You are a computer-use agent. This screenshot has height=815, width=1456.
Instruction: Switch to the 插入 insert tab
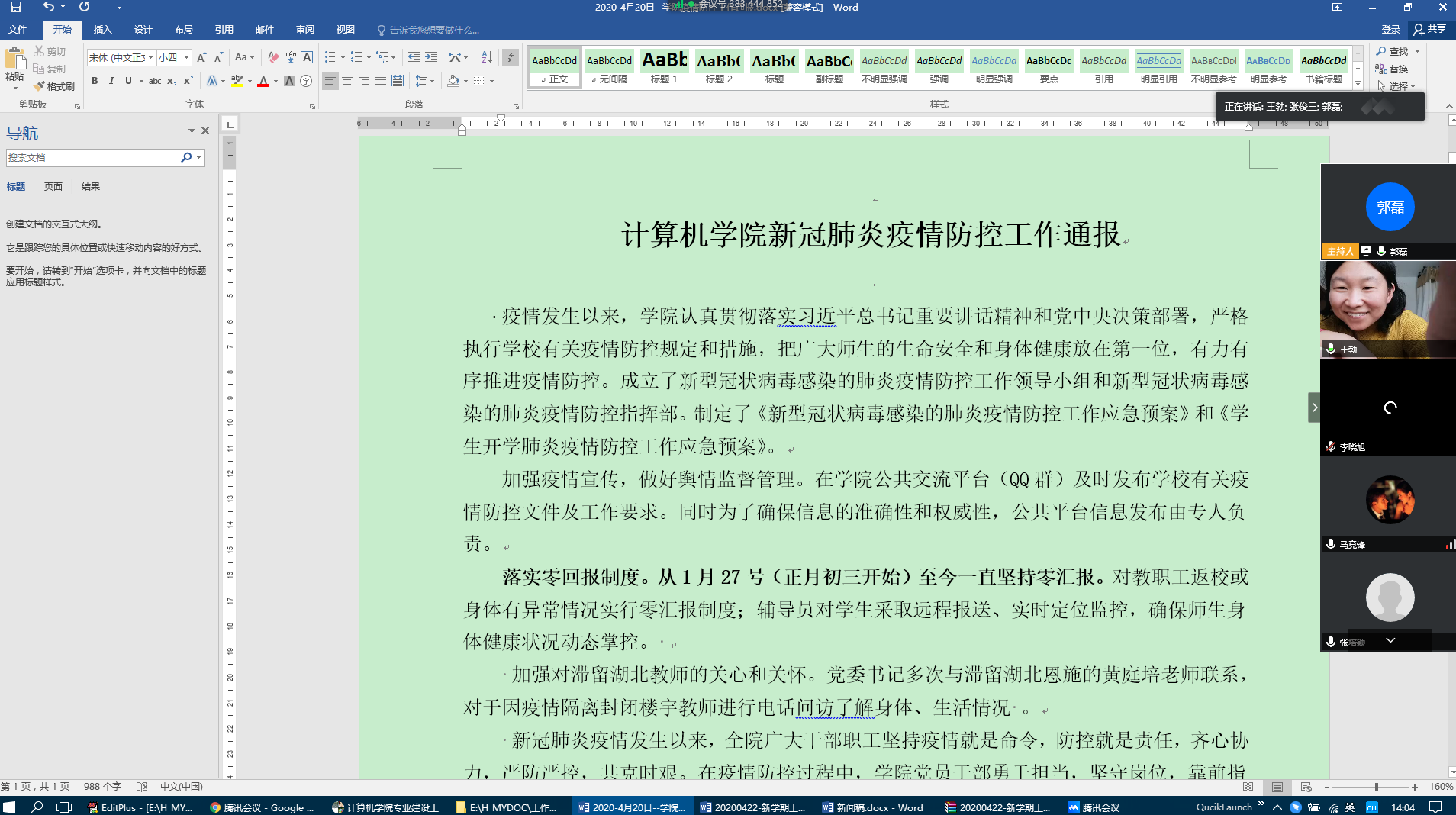click(x=103, y=30)
